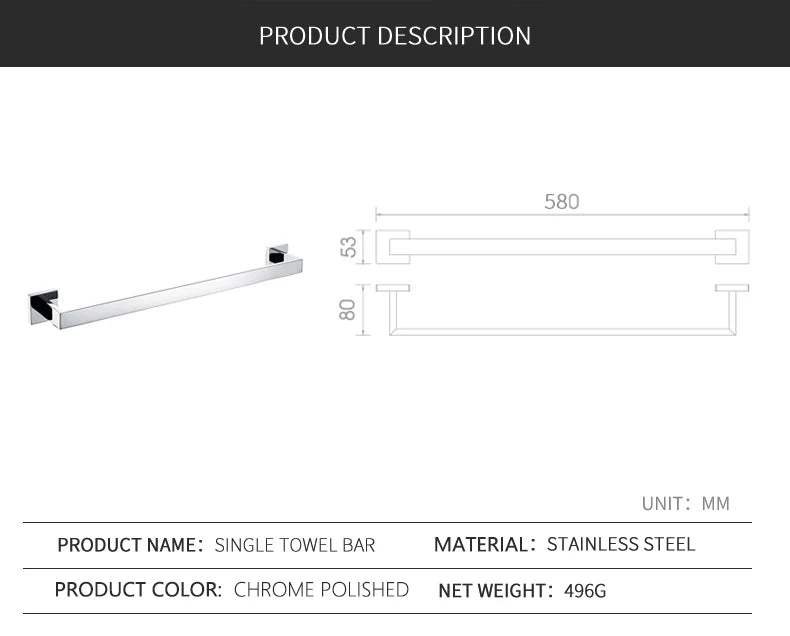Click the chrome towel bar product photo
The width and height of the screenshot is (790, 636).
[x=166, y=287]
